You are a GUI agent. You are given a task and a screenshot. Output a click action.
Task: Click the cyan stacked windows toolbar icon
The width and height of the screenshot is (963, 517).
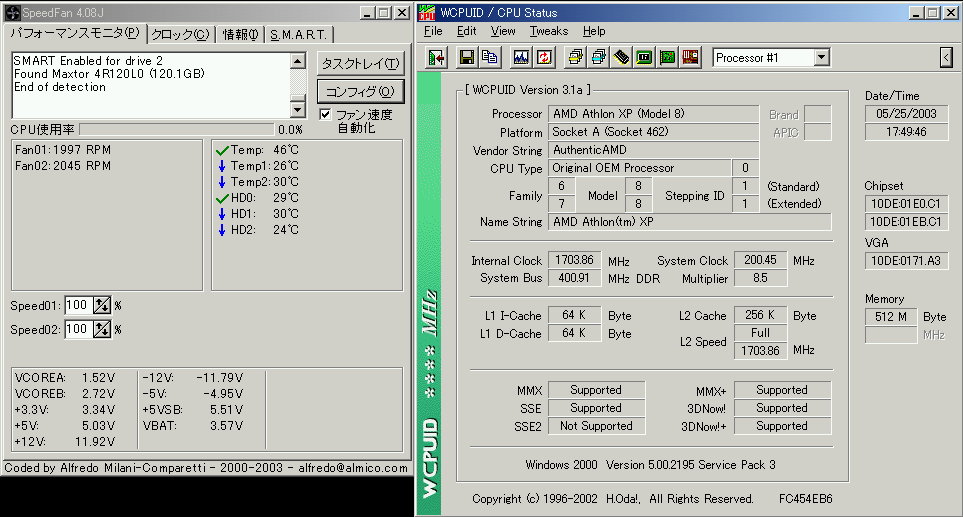598,58
